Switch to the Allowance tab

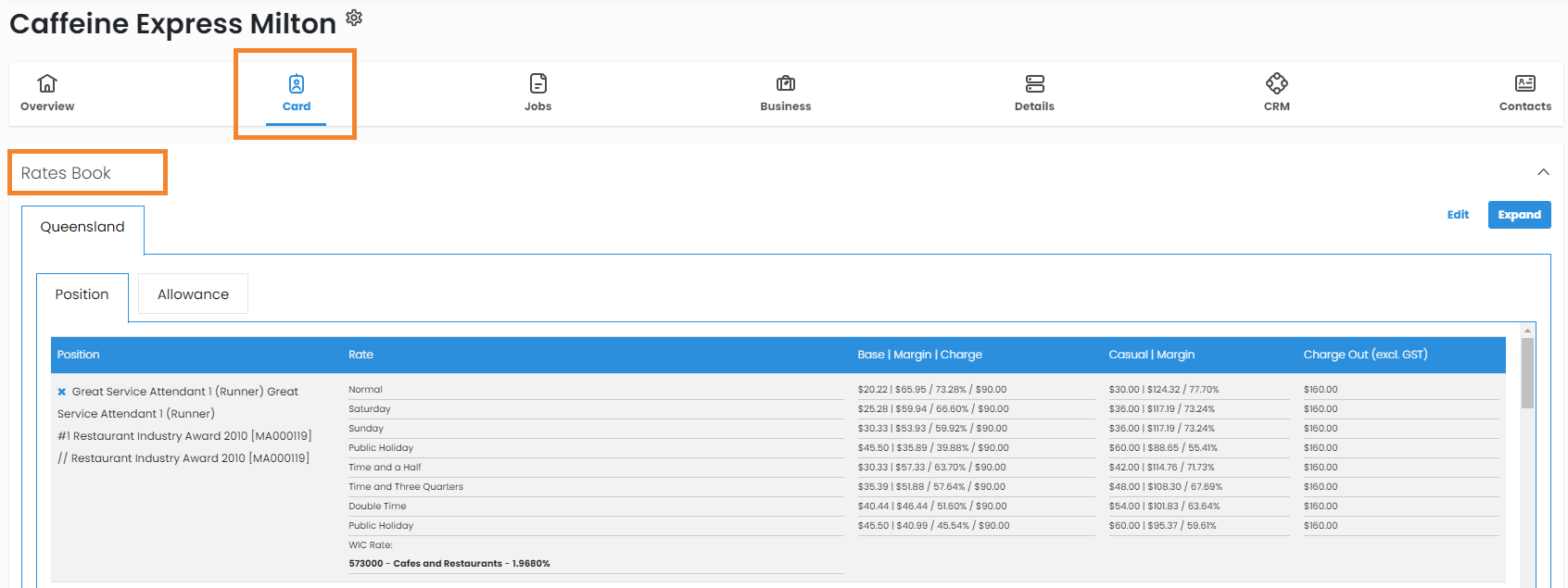coord(193,294)
